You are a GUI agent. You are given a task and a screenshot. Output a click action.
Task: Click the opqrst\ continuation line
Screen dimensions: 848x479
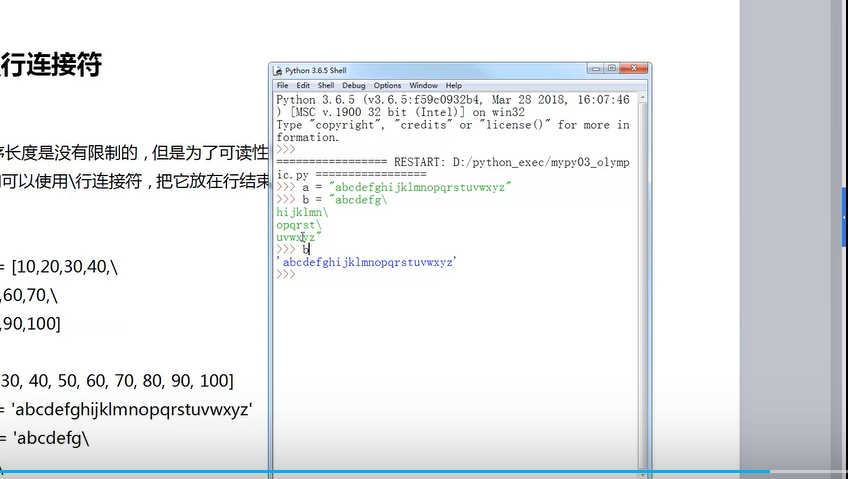click(x=299, y=224)
